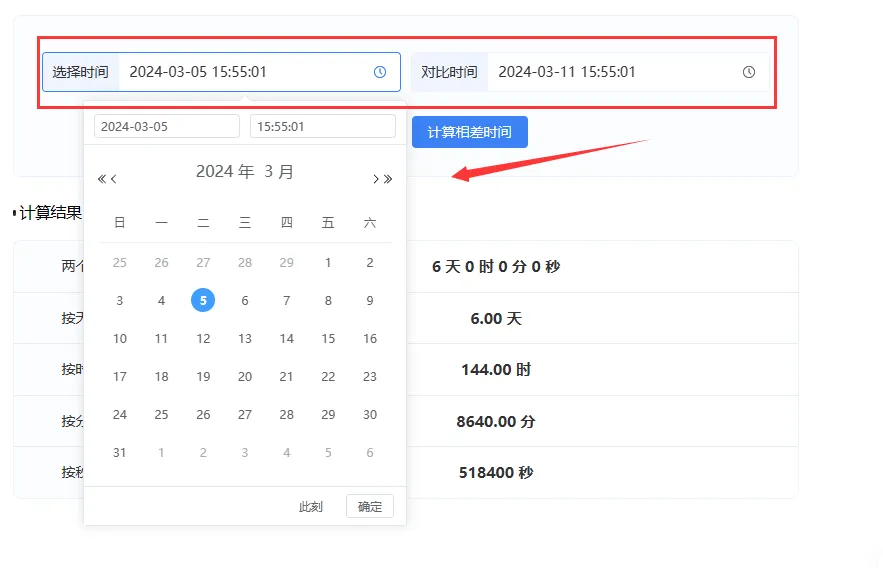883x568 pixels.
Task: Click result value 6.00 天
Action: [496, 319]
